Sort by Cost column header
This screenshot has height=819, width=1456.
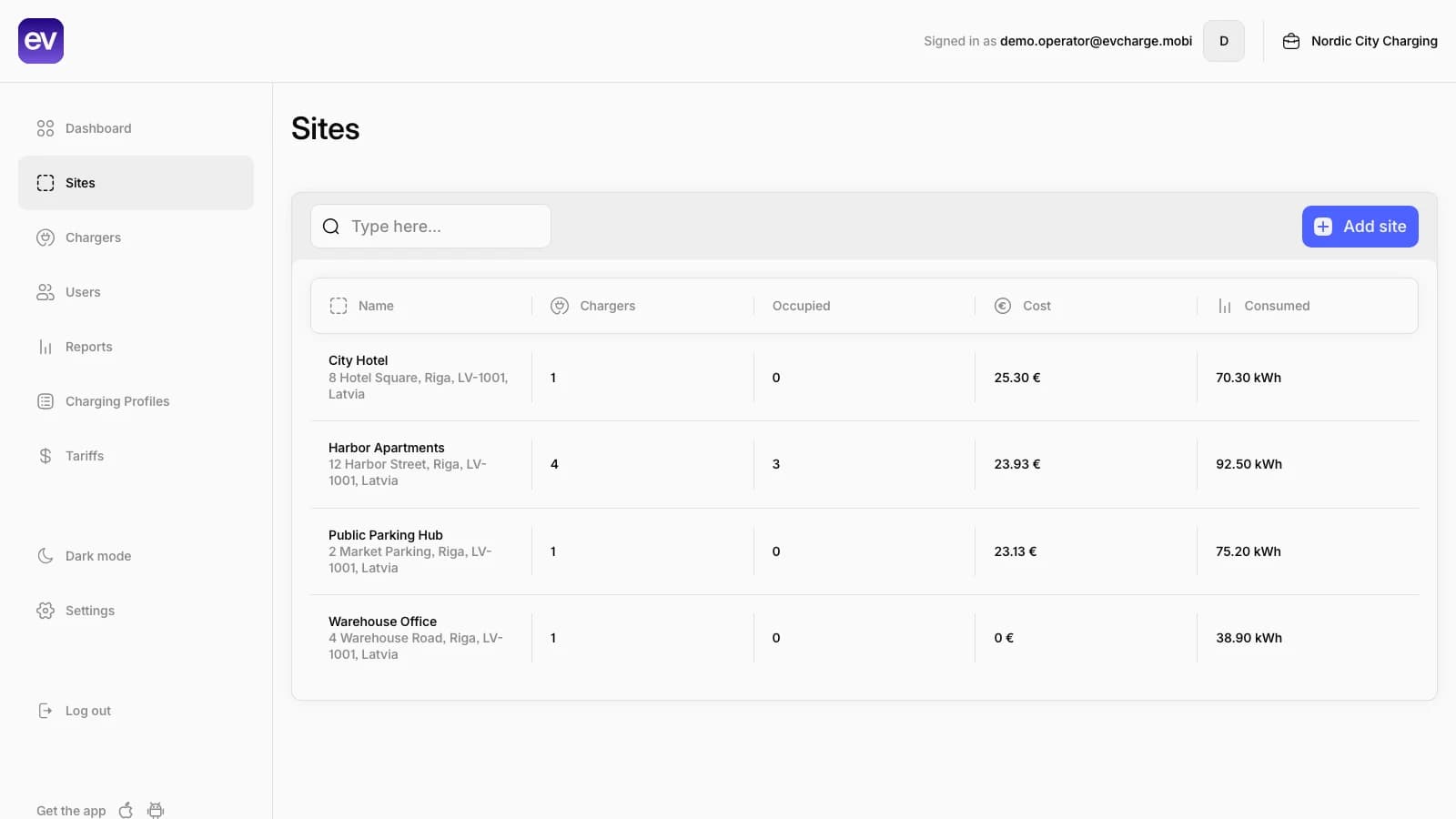(x=1036, y=306)
